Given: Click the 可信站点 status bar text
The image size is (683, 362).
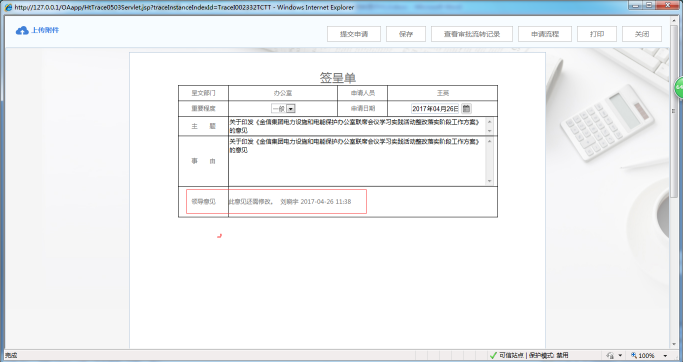Looking at the screenshot, I should point(511,355).
